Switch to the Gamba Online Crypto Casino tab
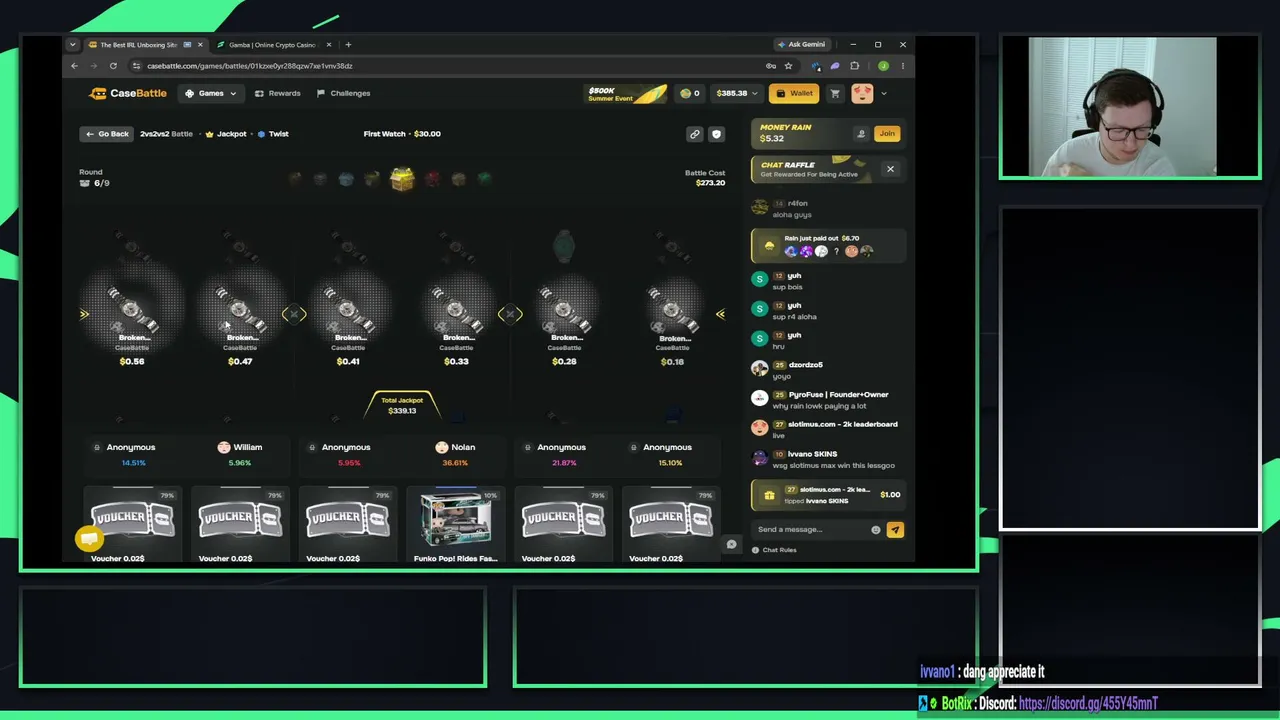This screenshot has width=1280, height=720. [271, 45]
